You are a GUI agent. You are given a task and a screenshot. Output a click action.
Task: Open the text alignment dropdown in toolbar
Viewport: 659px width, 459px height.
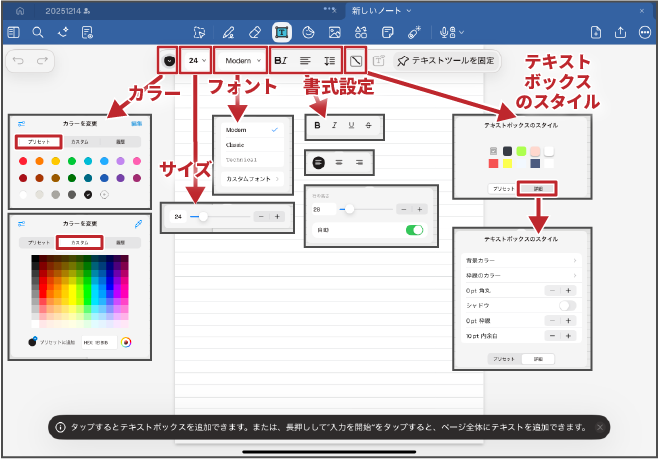[x=305, y=61]
